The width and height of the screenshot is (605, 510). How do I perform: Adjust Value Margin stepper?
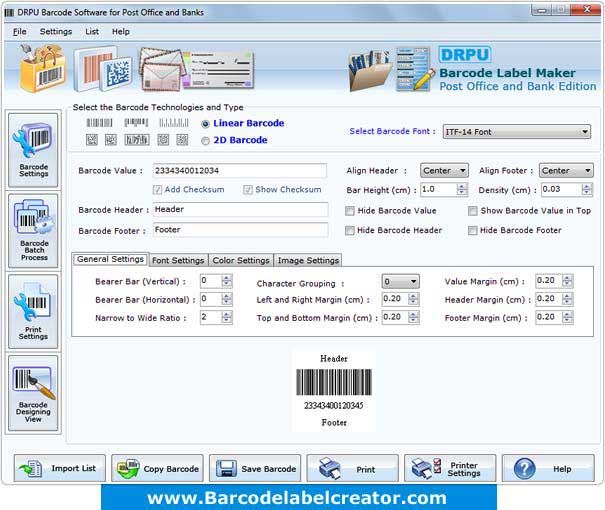(567, 281)
